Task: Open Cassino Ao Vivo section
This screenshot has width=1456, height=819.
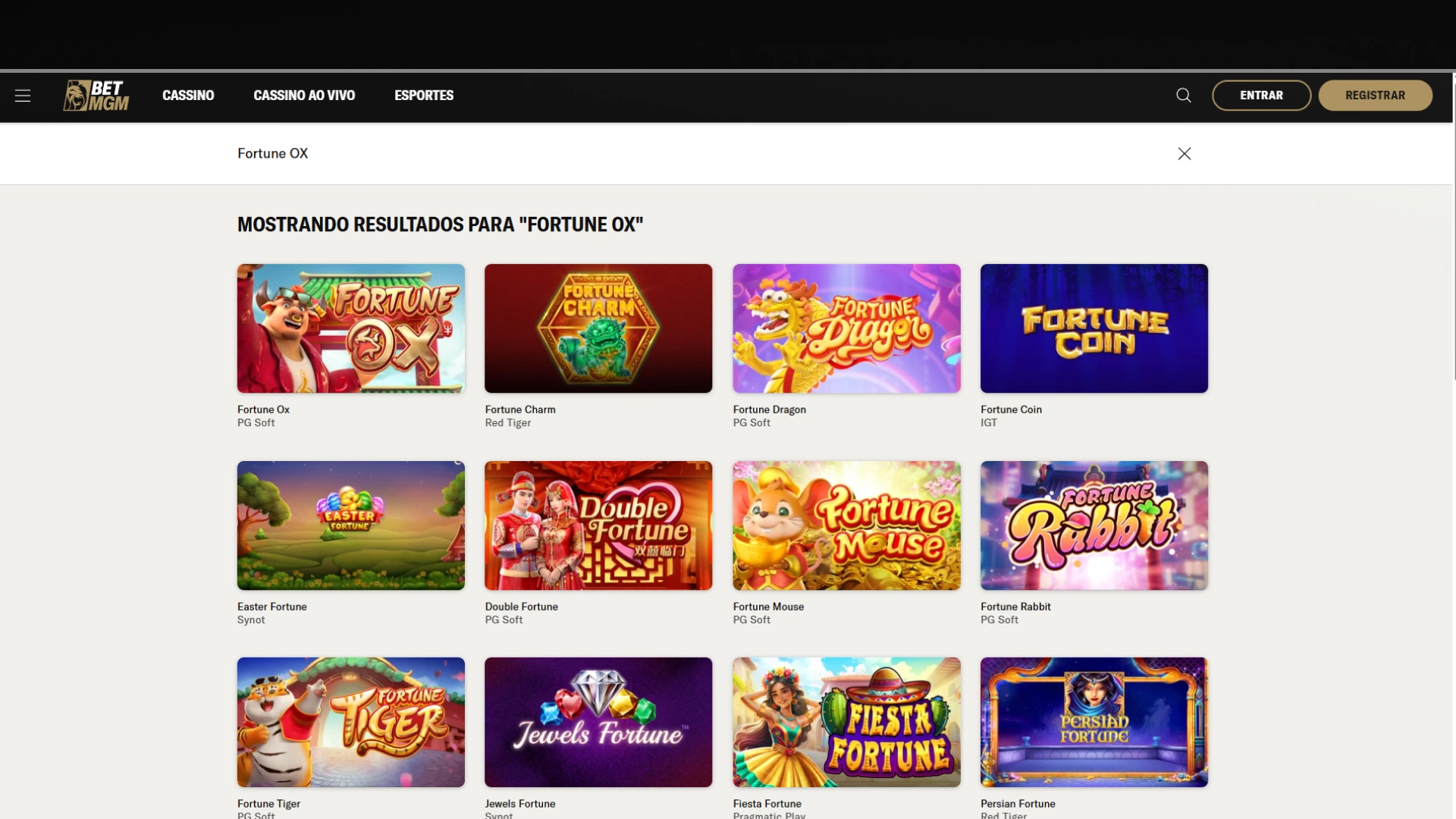Action: click(304, 96)
